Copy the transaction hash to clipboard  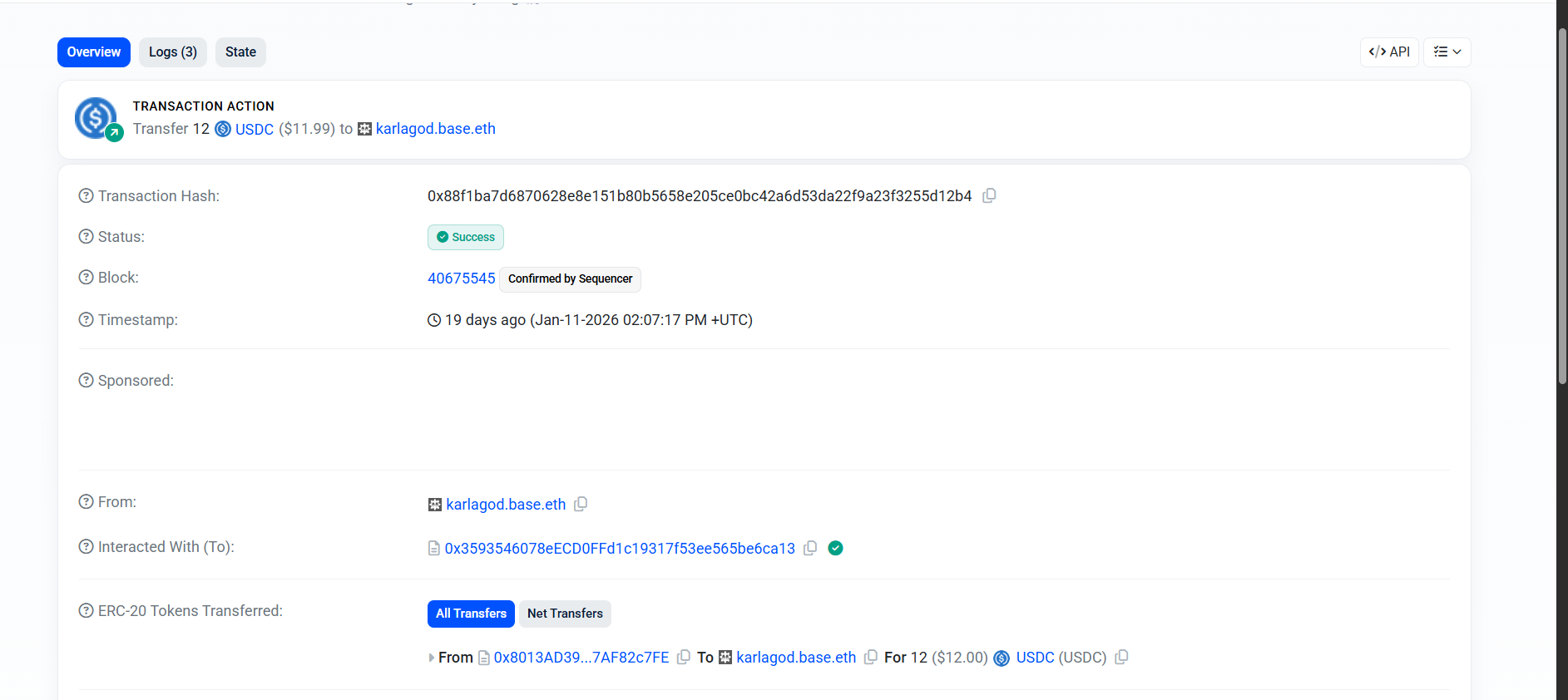click(989, 196)
